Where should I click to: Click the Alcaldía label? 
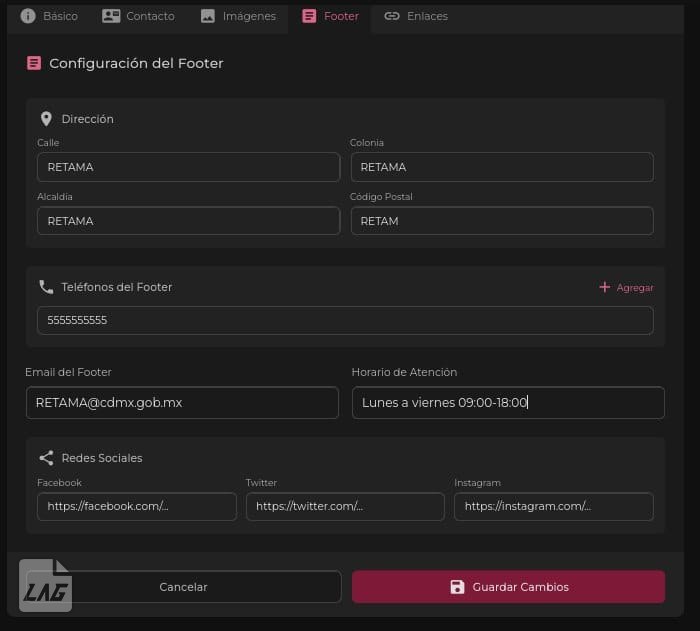pyautogui.click(x=55, y=196)
